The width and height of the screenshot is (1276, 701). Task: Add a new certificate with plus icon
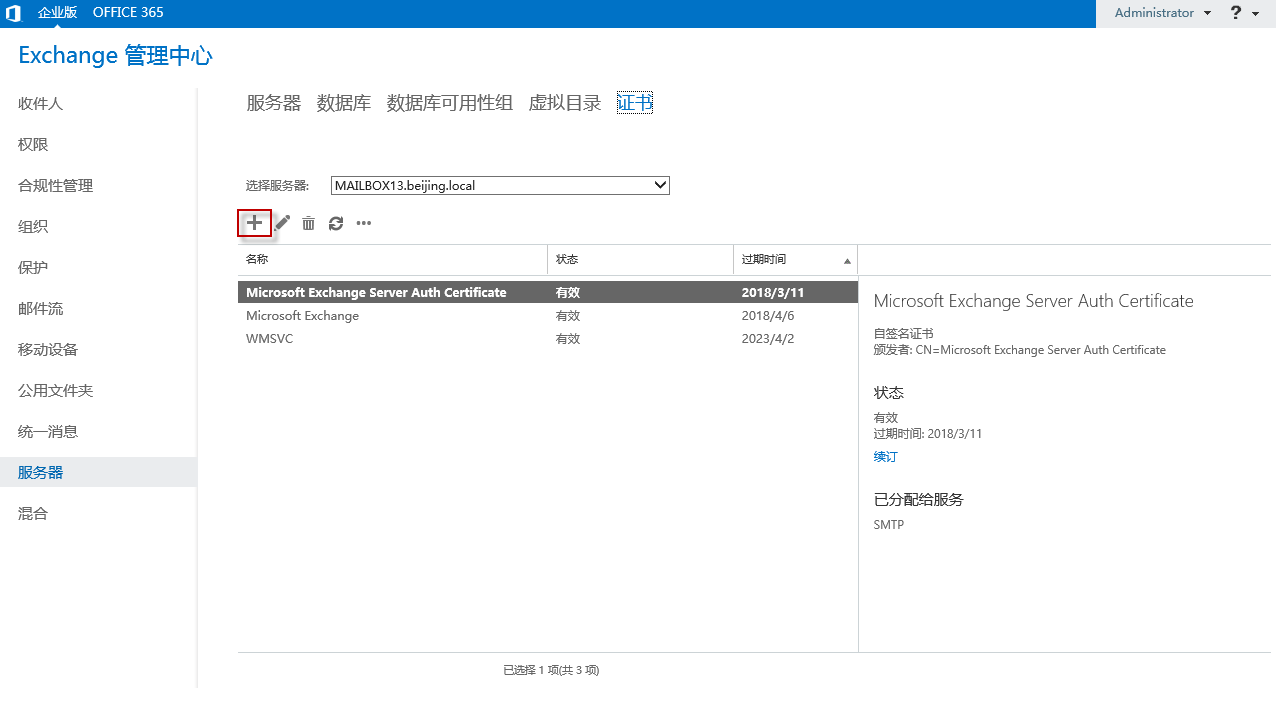[255, 223]
